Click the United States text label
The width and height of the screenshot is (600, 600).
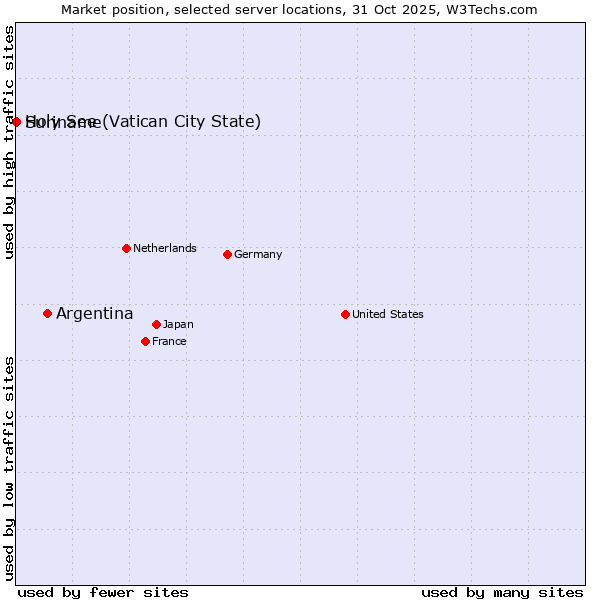(x=387, y=314)
